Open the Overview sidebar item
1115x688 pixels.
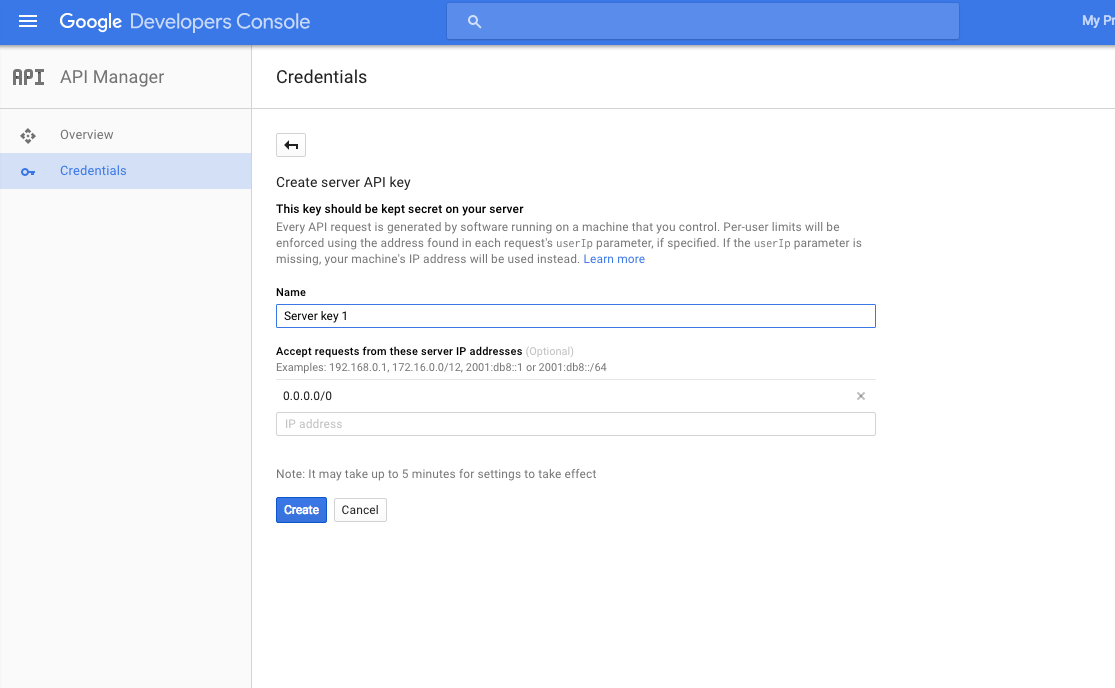(87, 135)
